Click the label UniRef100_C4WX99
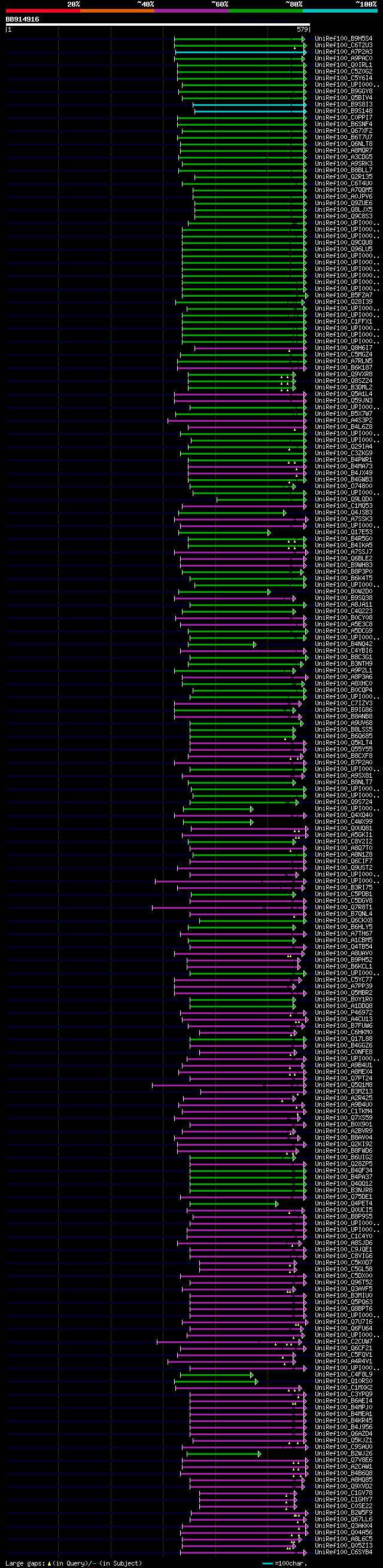383x1568 pixels. (344, 823)
